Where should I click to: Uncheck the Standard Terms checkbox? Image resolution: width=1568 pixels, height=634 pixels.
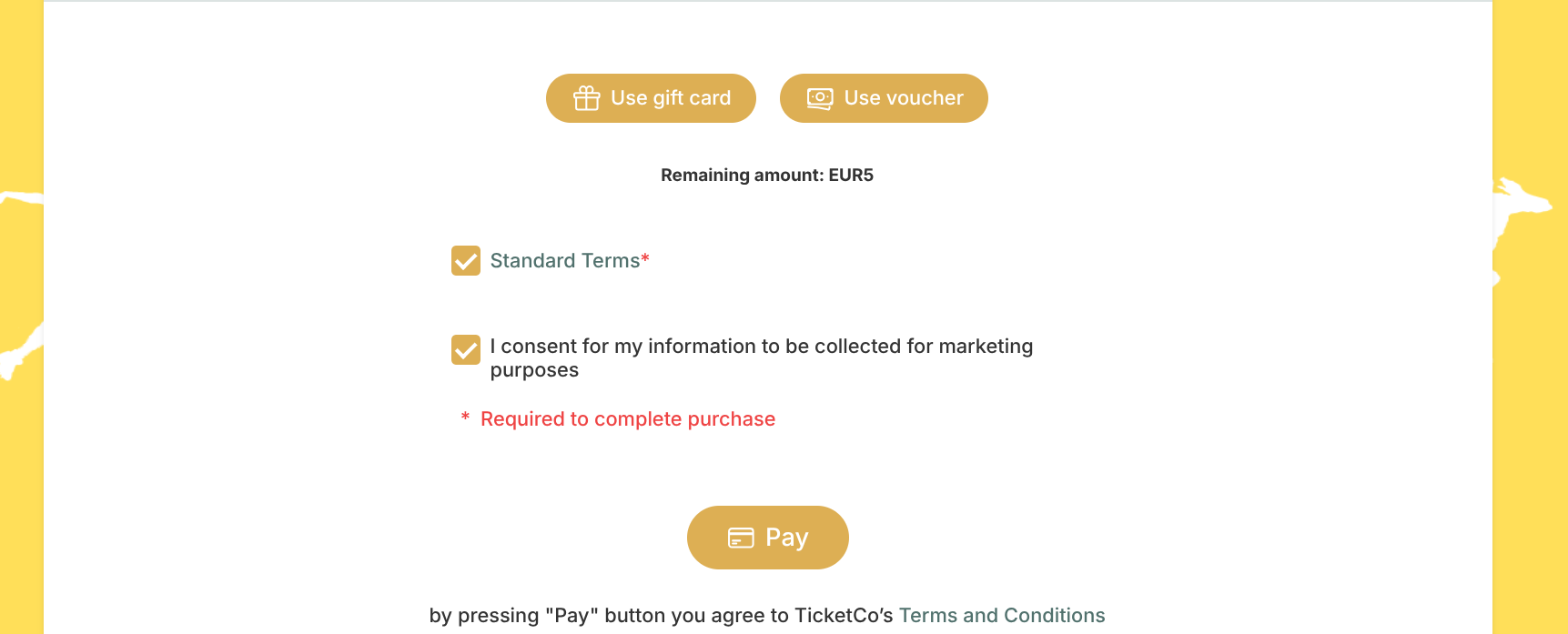(x=466, y=261)
